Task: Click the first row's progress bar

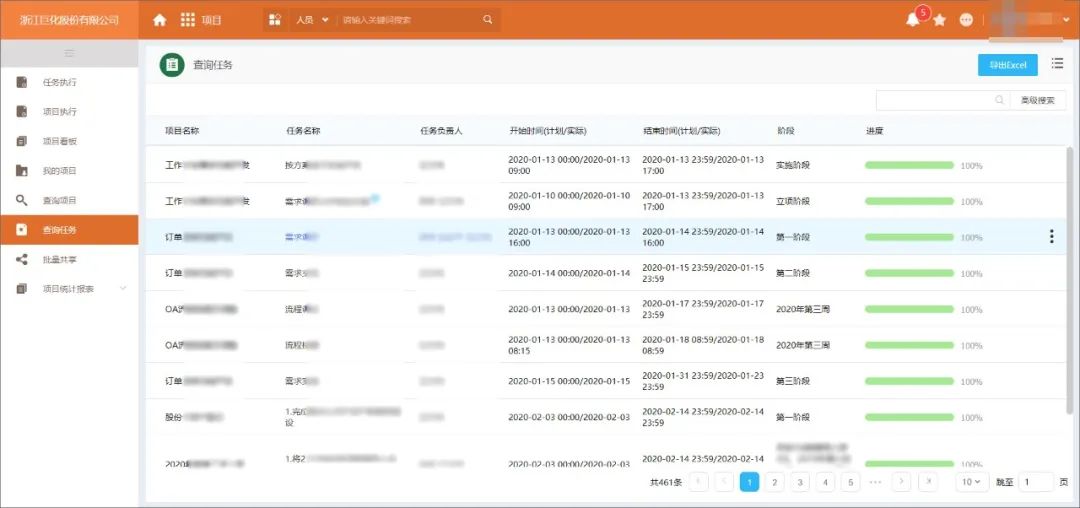Action: click(x=909, y=165)
